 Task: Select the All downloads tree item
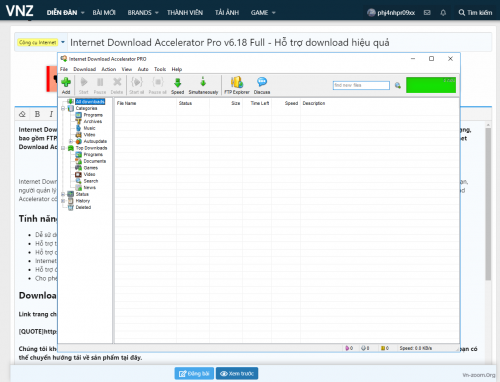pos(90,102)
